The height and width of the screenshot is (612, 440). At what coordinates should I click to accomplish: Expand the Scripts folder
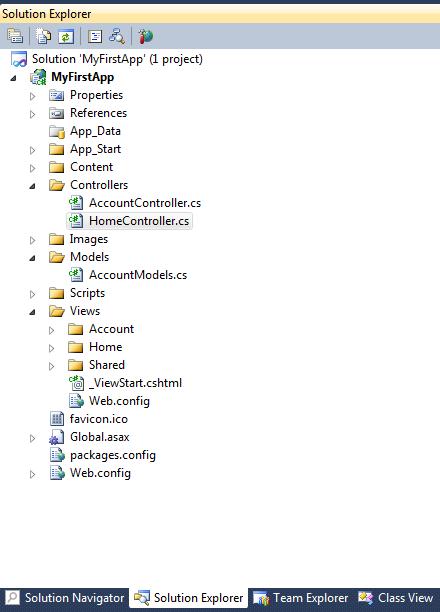pos(33,294)
